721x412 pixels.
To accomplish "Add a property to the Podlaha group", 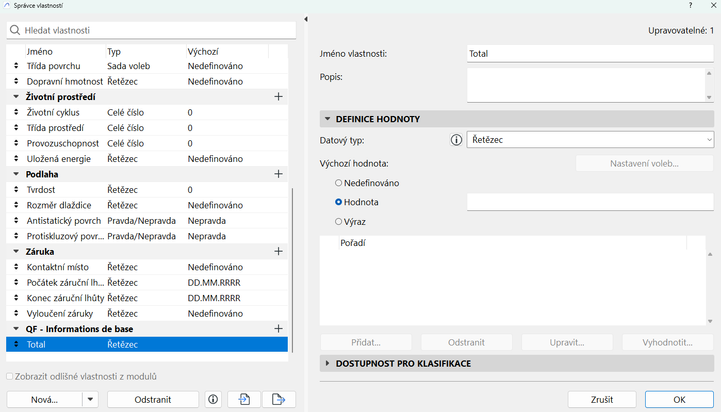I will coord(279,174).
